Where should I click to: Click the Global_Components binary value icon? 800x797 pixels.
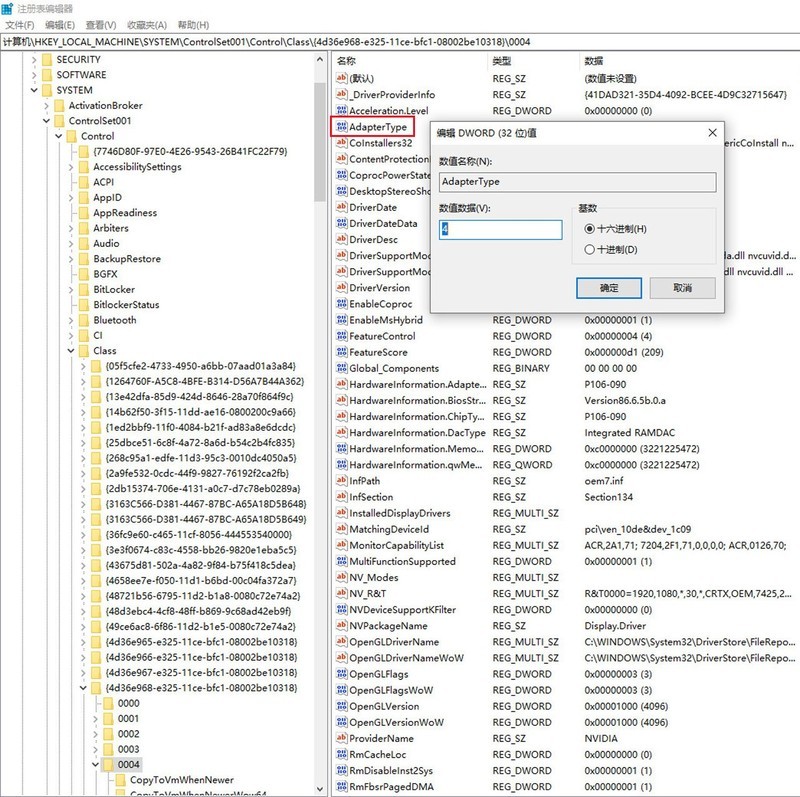[340, 368]
